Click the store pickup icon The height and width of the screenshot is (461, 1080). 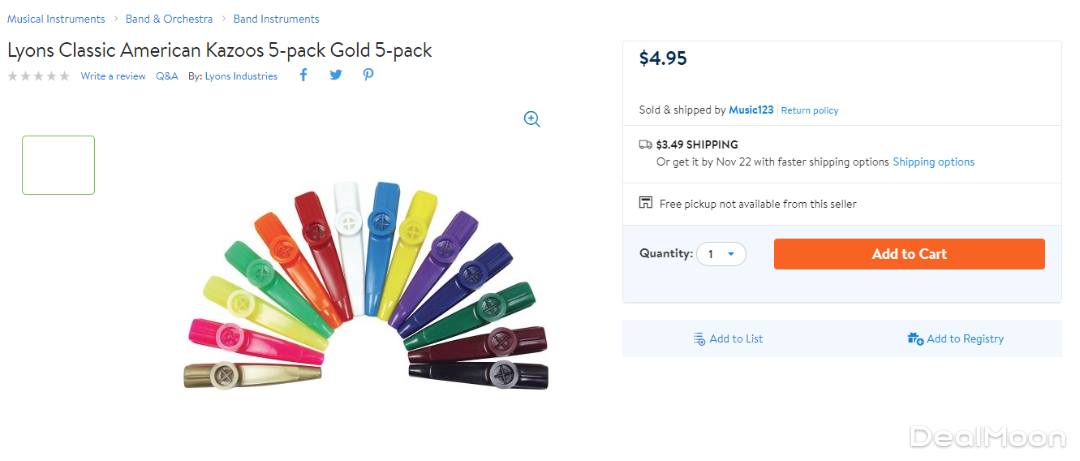646,203
